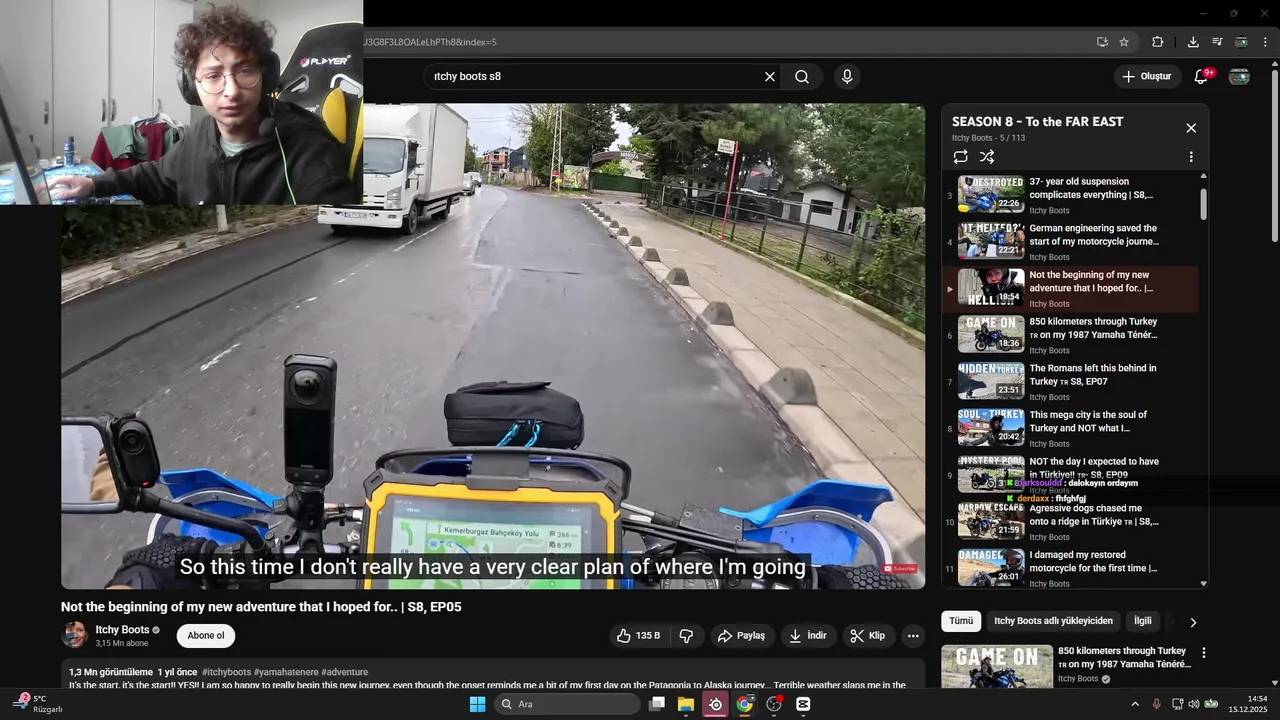Open OBS Studio taskbar icon
Screen dimensions: 1280x720
(x=715, y=704)
